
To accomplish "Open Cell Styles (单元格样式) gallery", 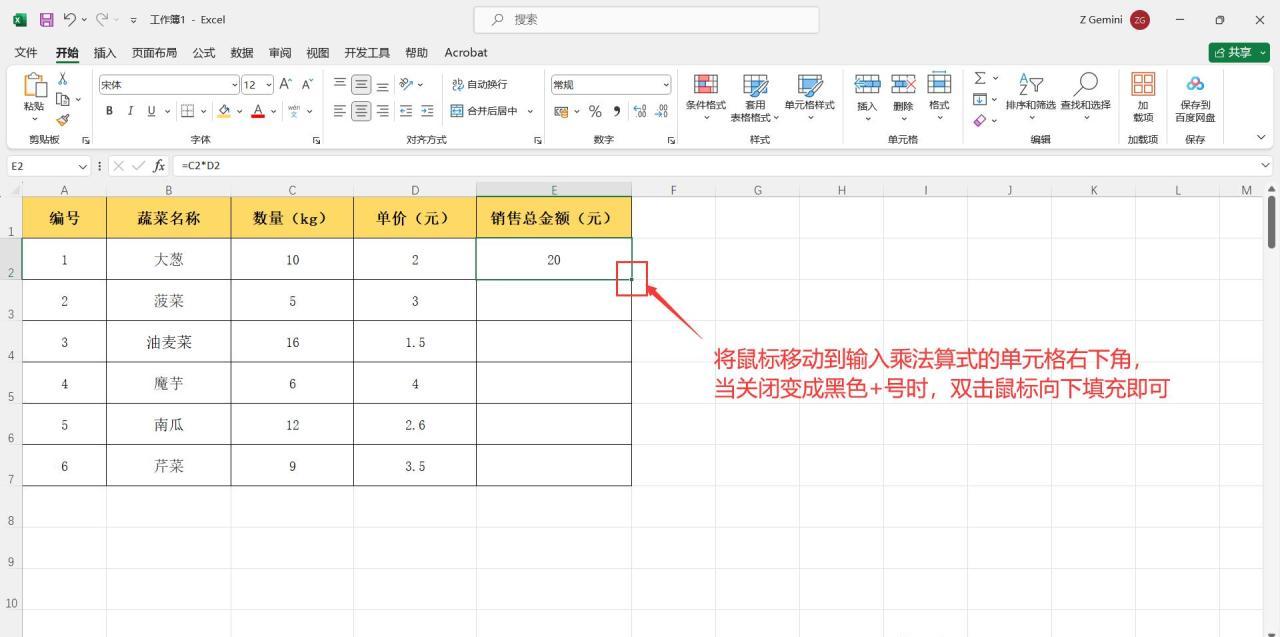I will (x=809, y=98).
